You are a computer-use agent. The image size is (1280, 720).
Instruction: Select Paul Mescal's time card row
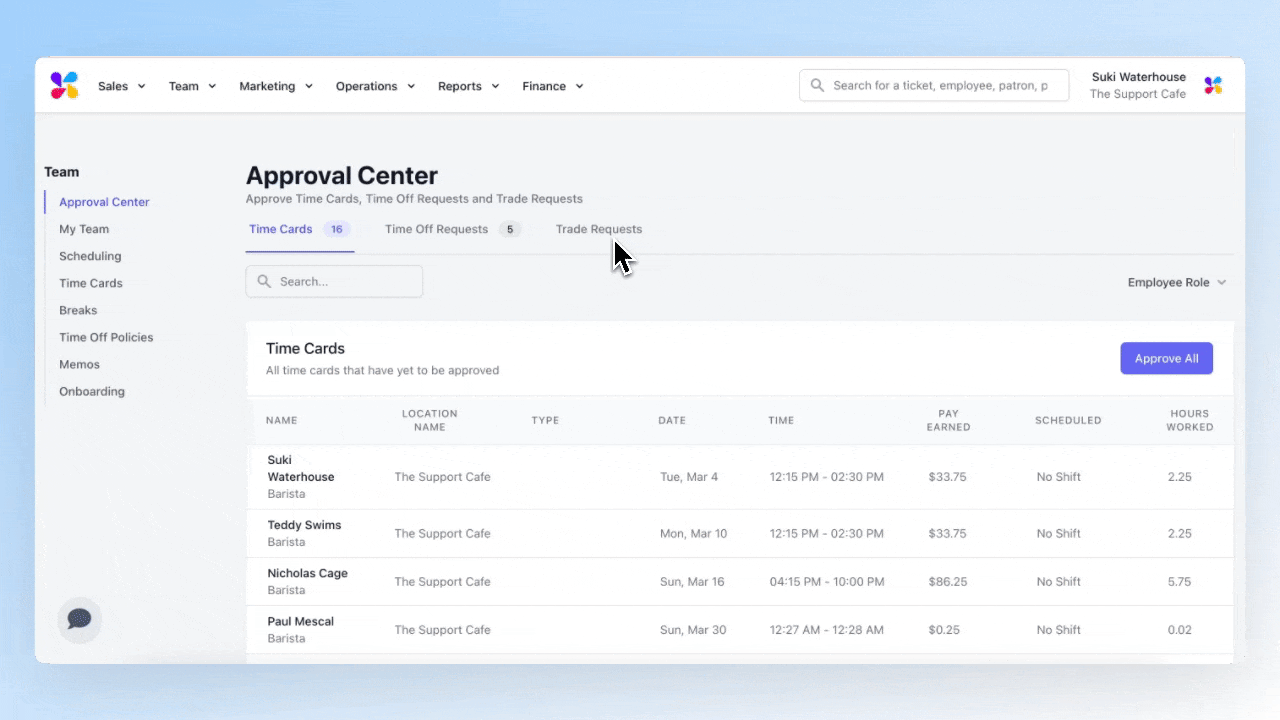[740, 629]
